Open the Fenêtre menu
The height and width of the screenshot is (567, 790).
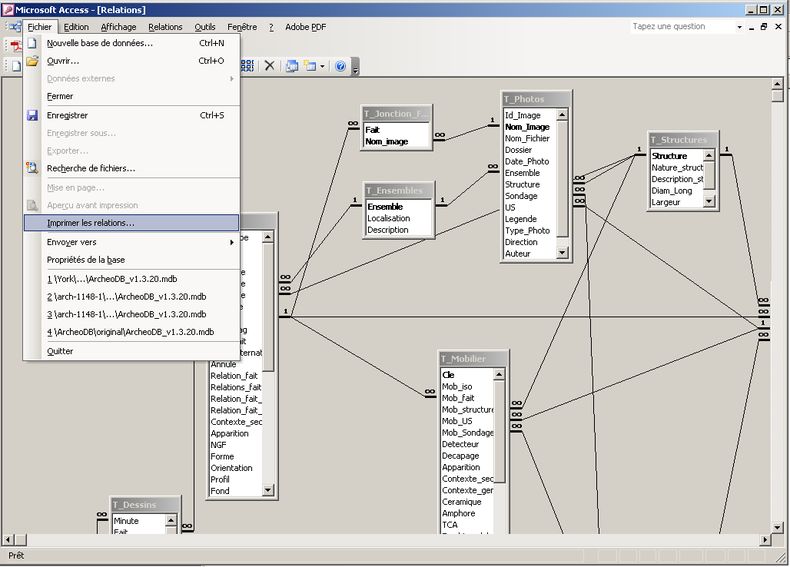click(x=242, y=27)
